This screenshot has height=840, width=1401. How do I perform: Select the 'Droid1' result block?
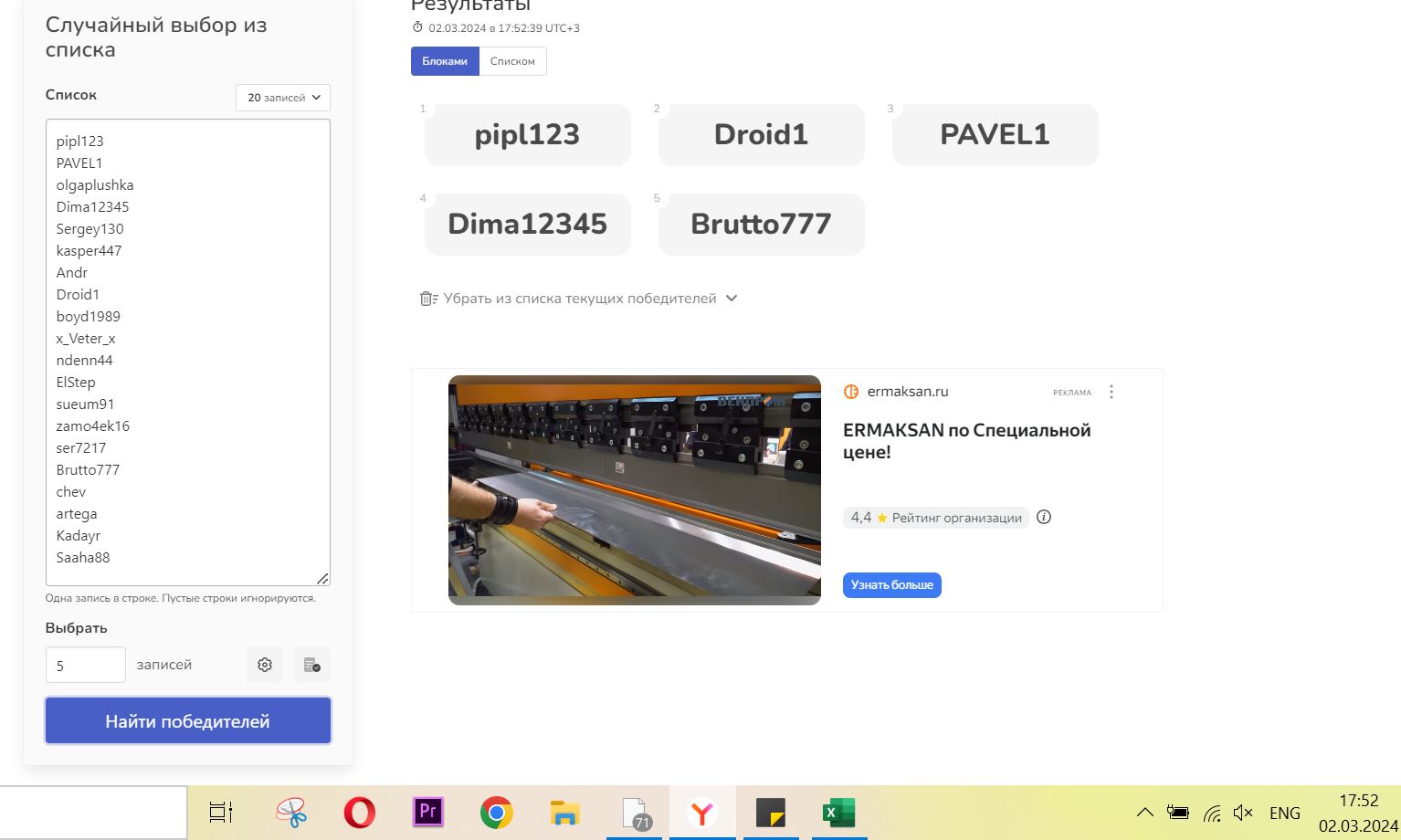(762, 135)
